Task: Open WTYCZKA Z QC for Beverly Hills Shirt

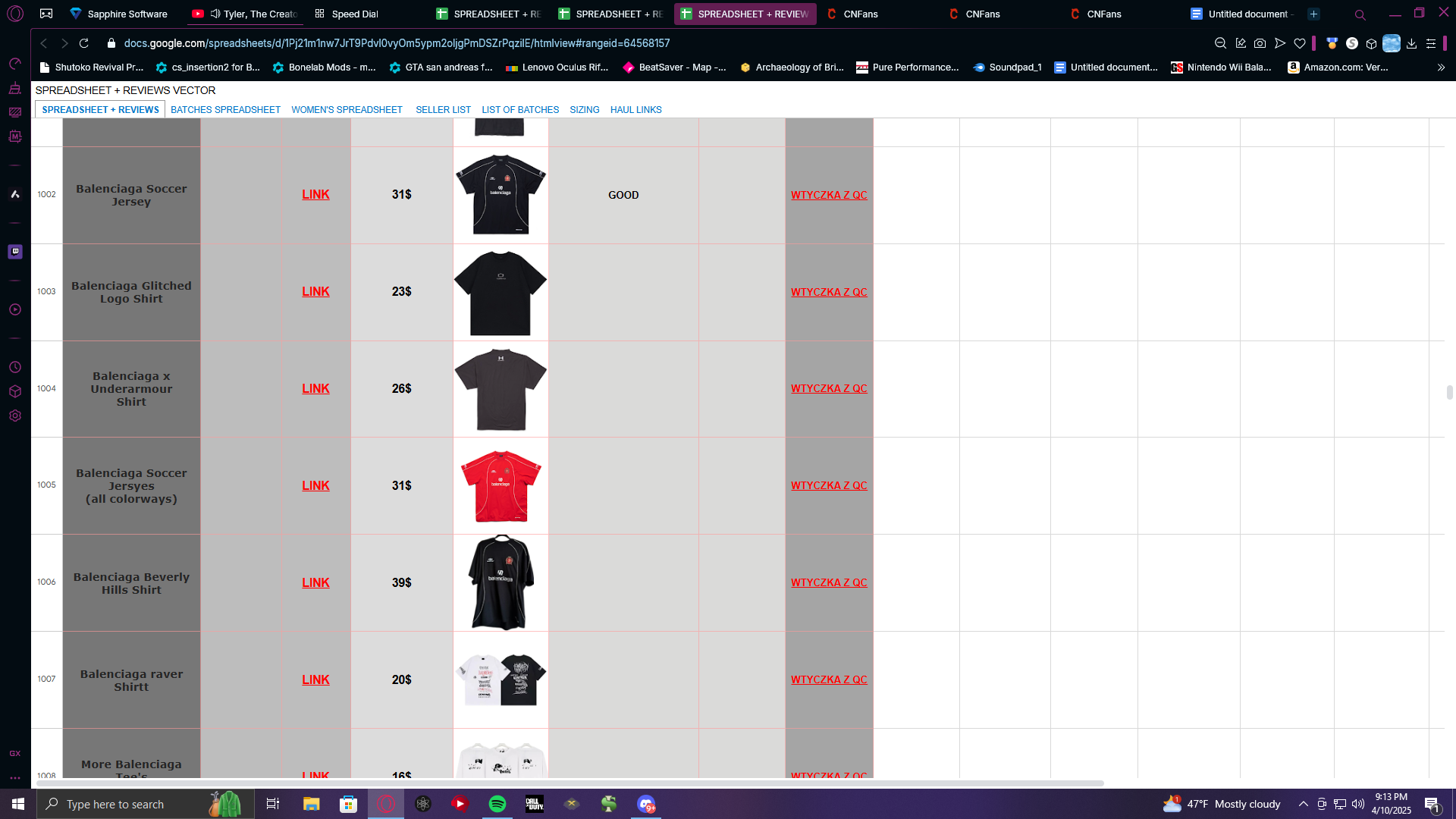Action: tap(829, 583)
